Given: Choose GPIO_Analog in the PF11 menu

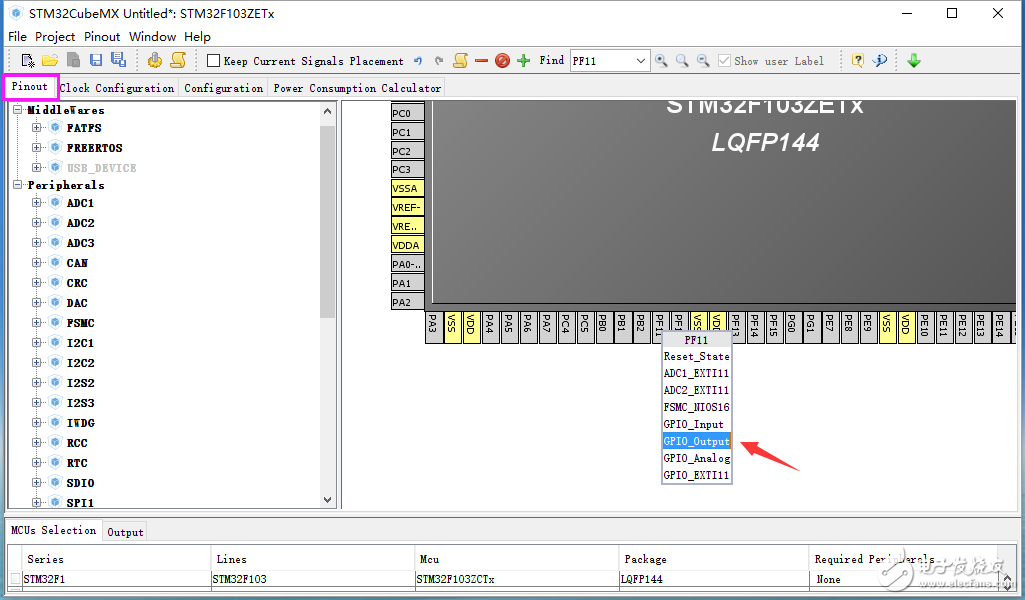Looking at the screenshot, I should click(x=696, y=458).
